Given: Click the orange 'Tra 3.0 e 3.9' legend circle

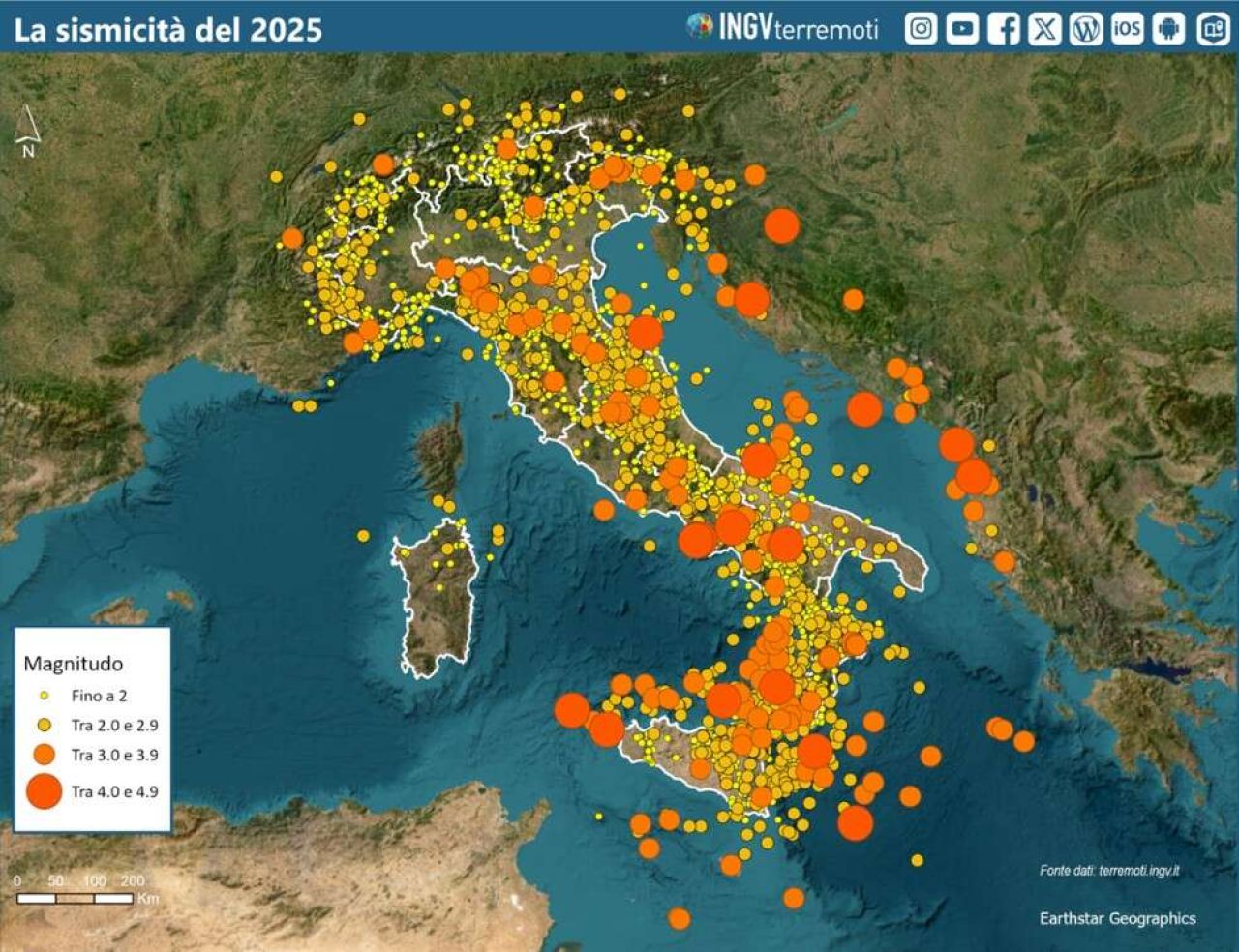Looking at the screenshot, I should pos(44,755).
